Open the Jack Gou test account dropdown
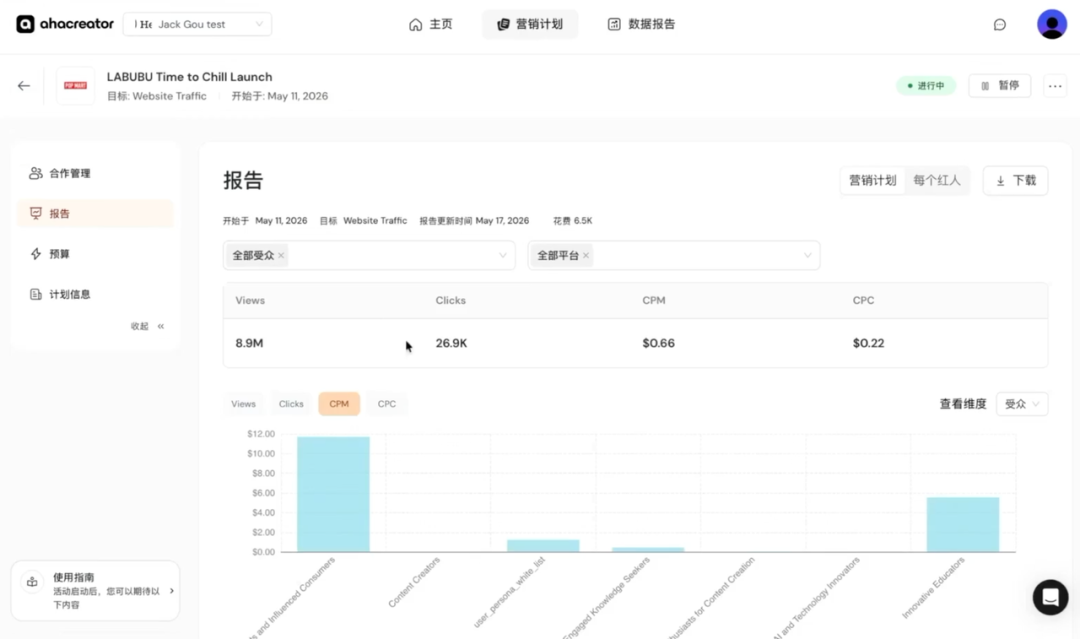The image size is (1080, 639). point(197,24)
